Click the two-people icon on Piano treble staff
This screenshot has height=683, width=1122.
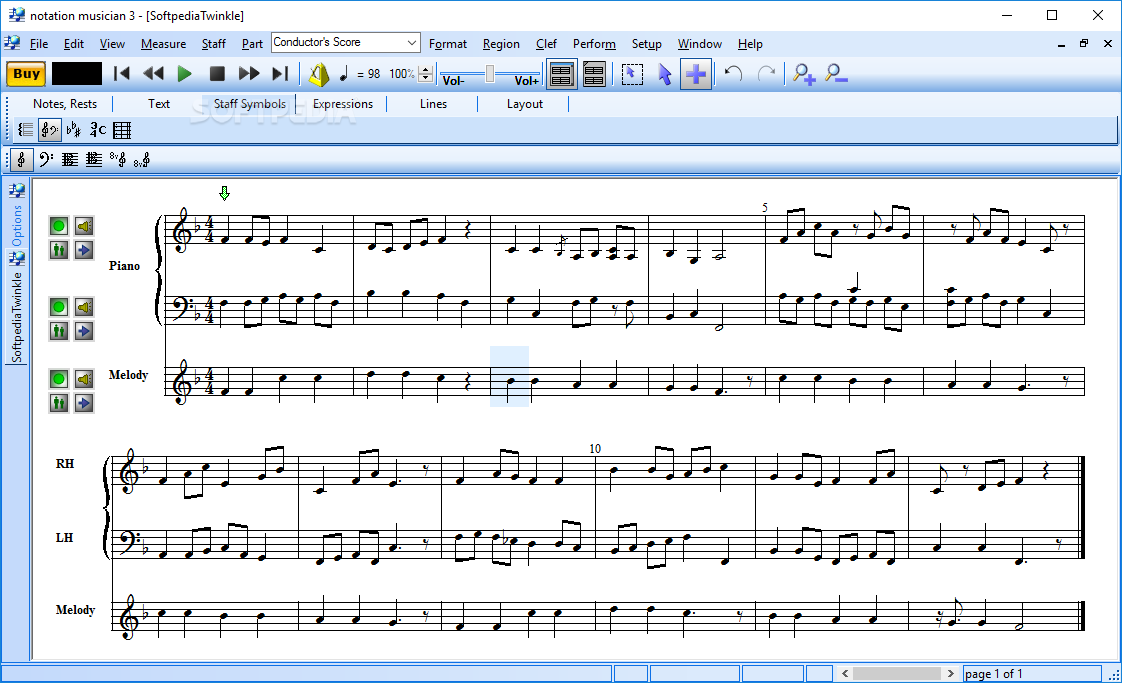pos(59,250)
